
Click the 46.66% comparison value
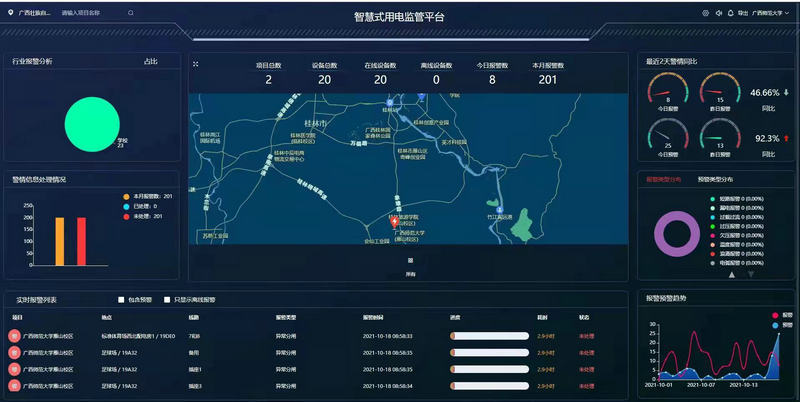click(764, 92)
